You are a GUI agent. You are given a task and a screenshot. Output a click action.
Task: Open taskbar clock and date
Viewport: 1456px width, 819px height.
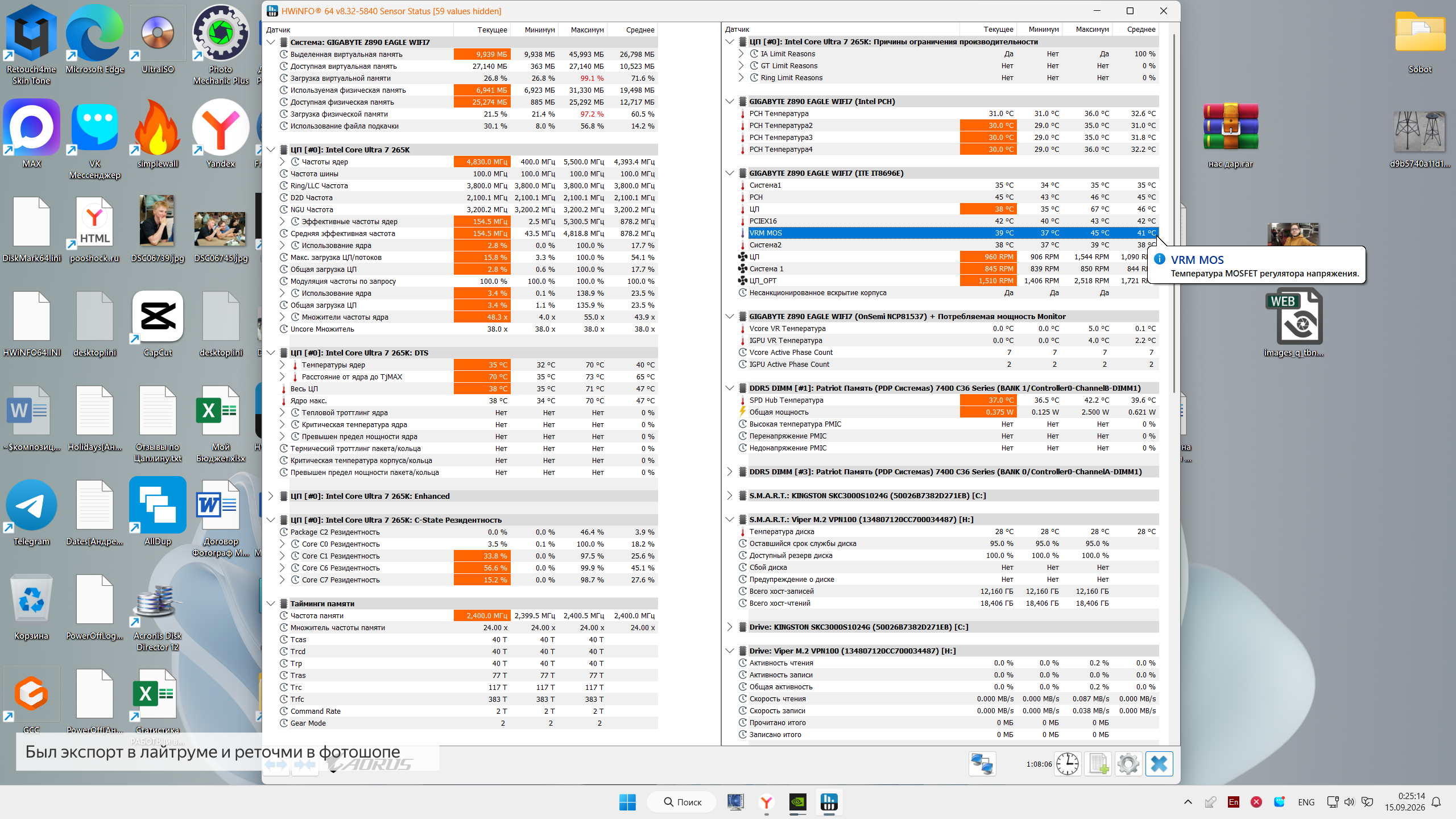(x=1404, y=802)
